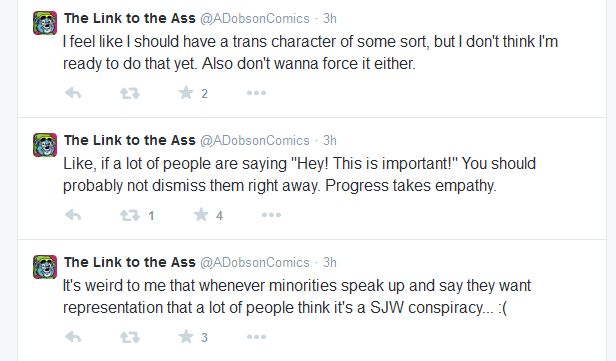Retweet the trans character tweet
The height and width of the screenshot is (361, 616).
pyautogui.click(x=130, y=93)
